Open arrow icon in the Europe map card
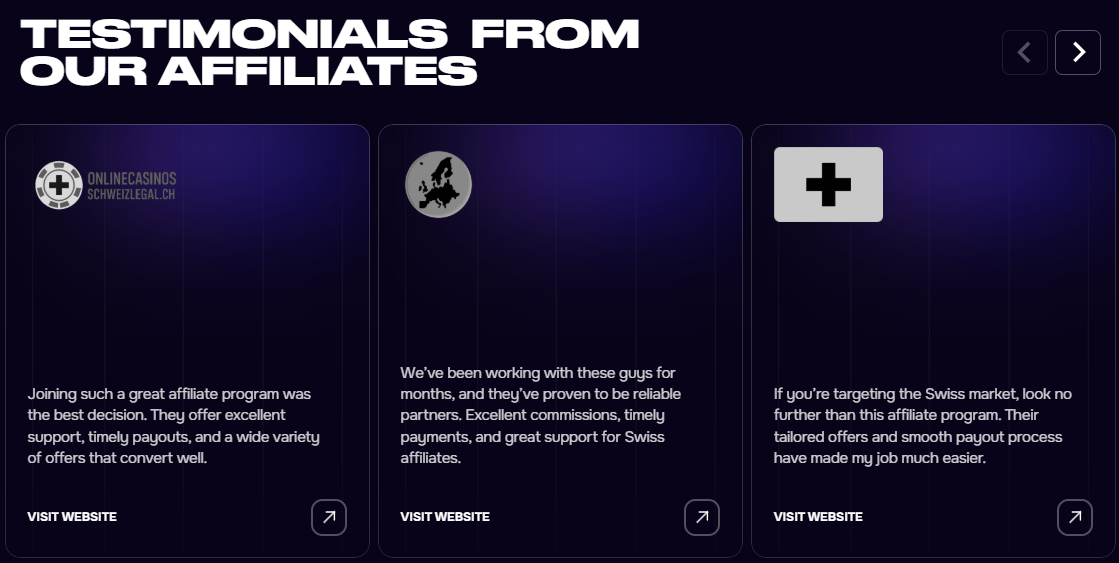This screenshot has width=1119, height=563. click(702, 517)
